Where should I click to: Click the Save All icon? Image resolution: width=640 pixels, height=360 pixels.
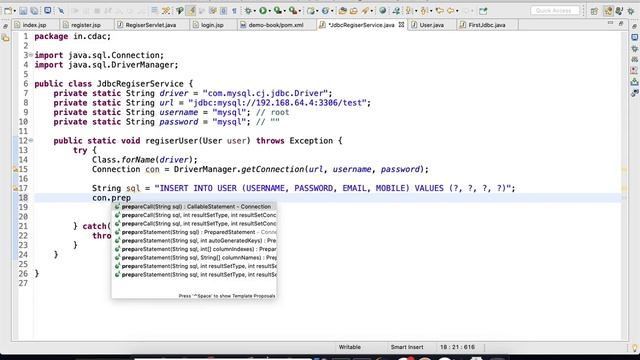coord(34,11)
